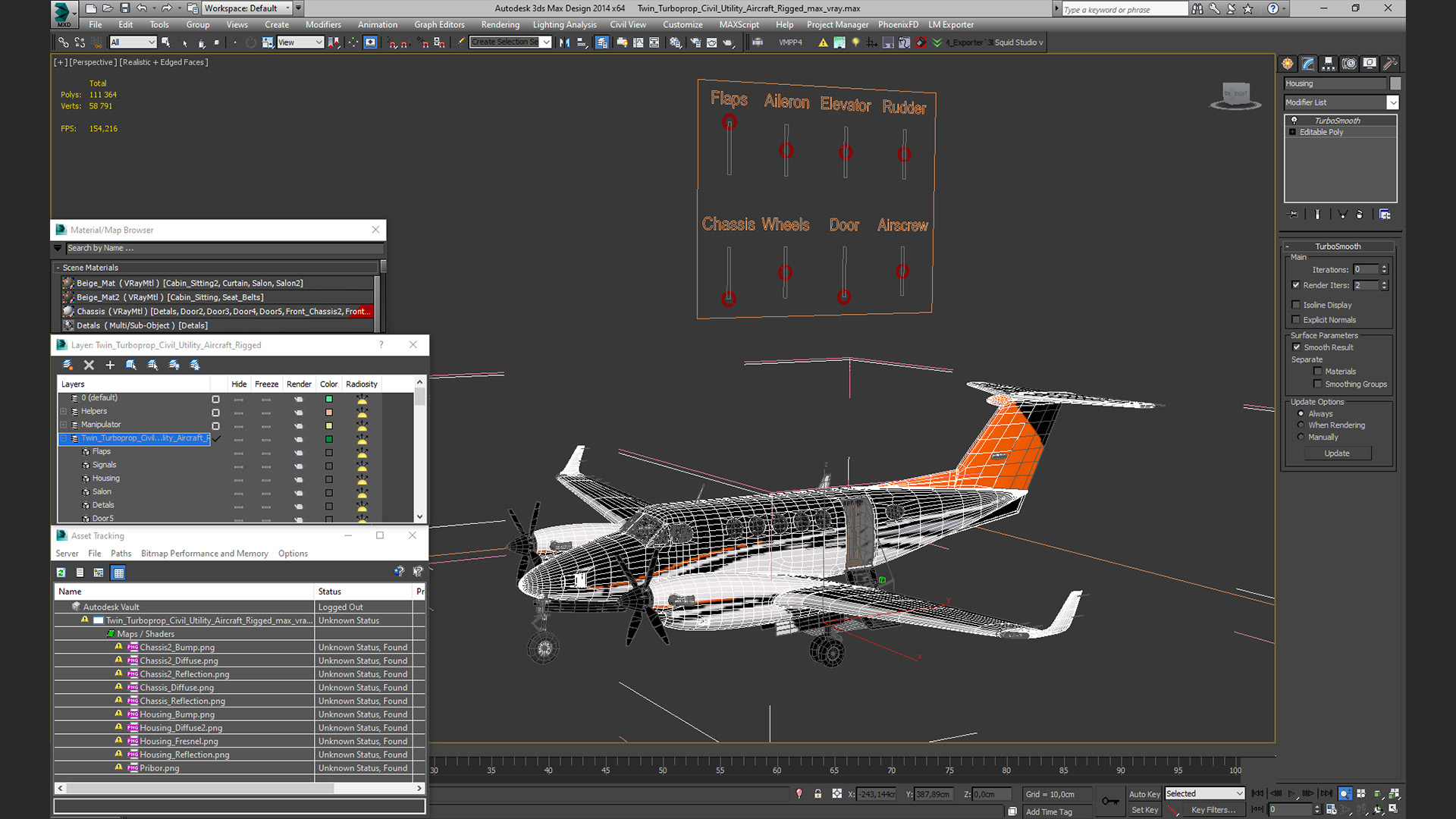Screen dimensions: 1456x819
Task: Select the Select and Link chain tool
Action: coord(64,42)
